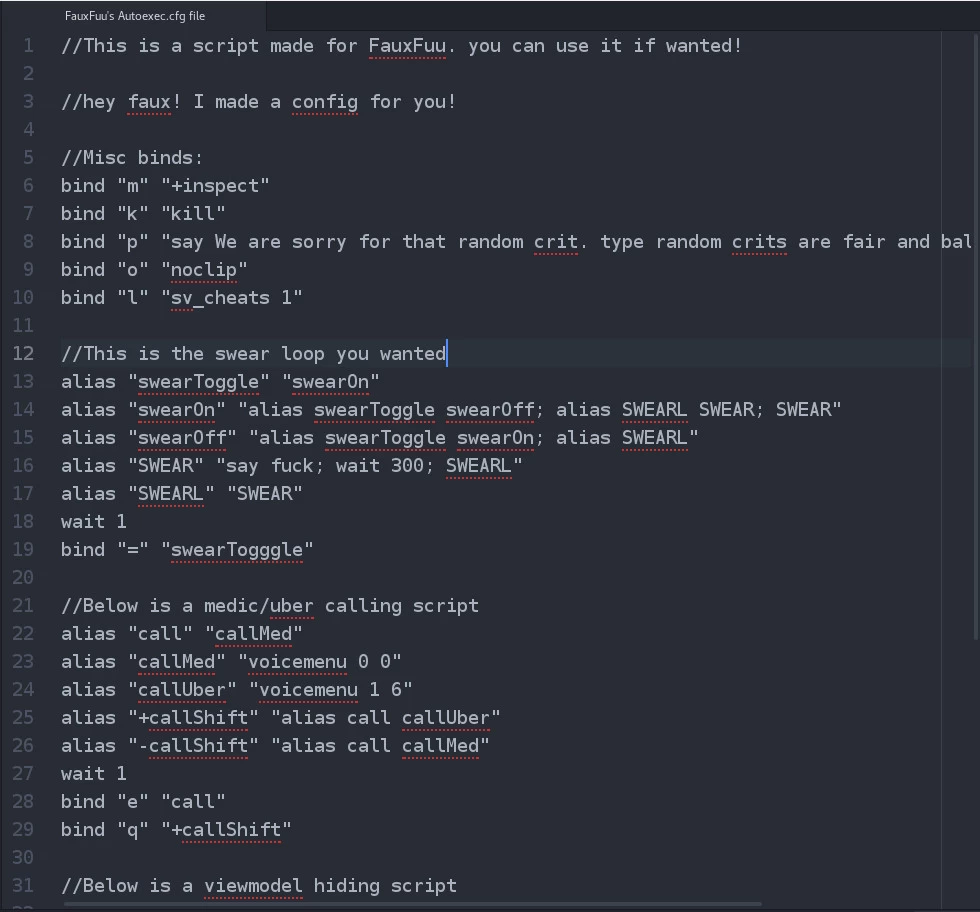Click the viewmodel hiding script comment
The height and width of the screenshot is (912, 980).
coord(259,885)
